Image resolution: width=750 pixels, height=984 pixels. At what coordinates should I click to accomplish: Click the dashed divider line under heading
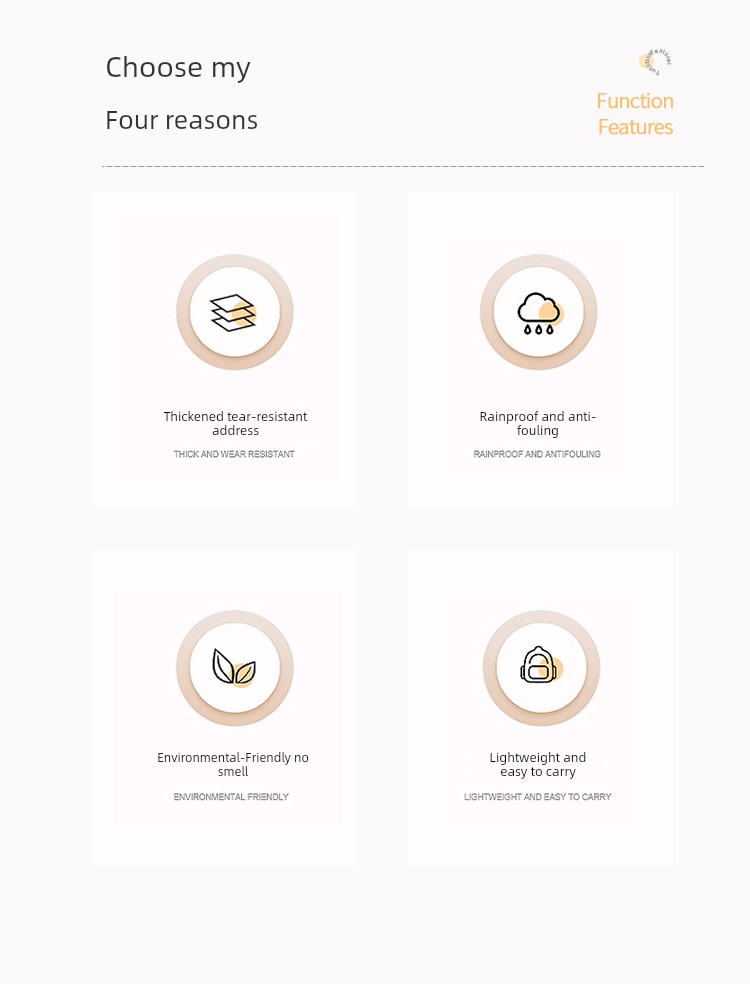[x=403, y=166]
